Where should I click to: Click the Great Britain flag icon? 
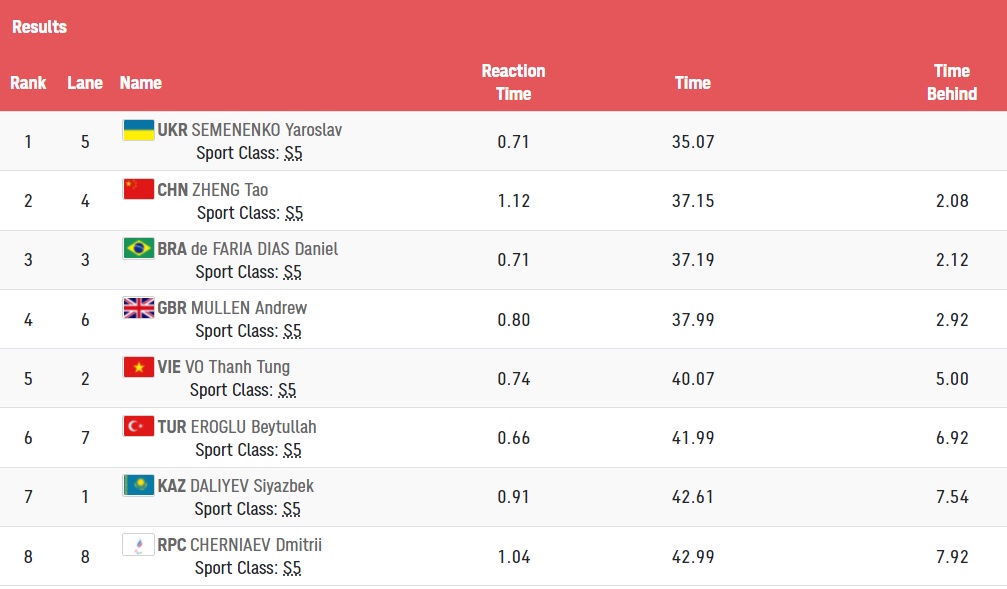[x=139, y=308]
